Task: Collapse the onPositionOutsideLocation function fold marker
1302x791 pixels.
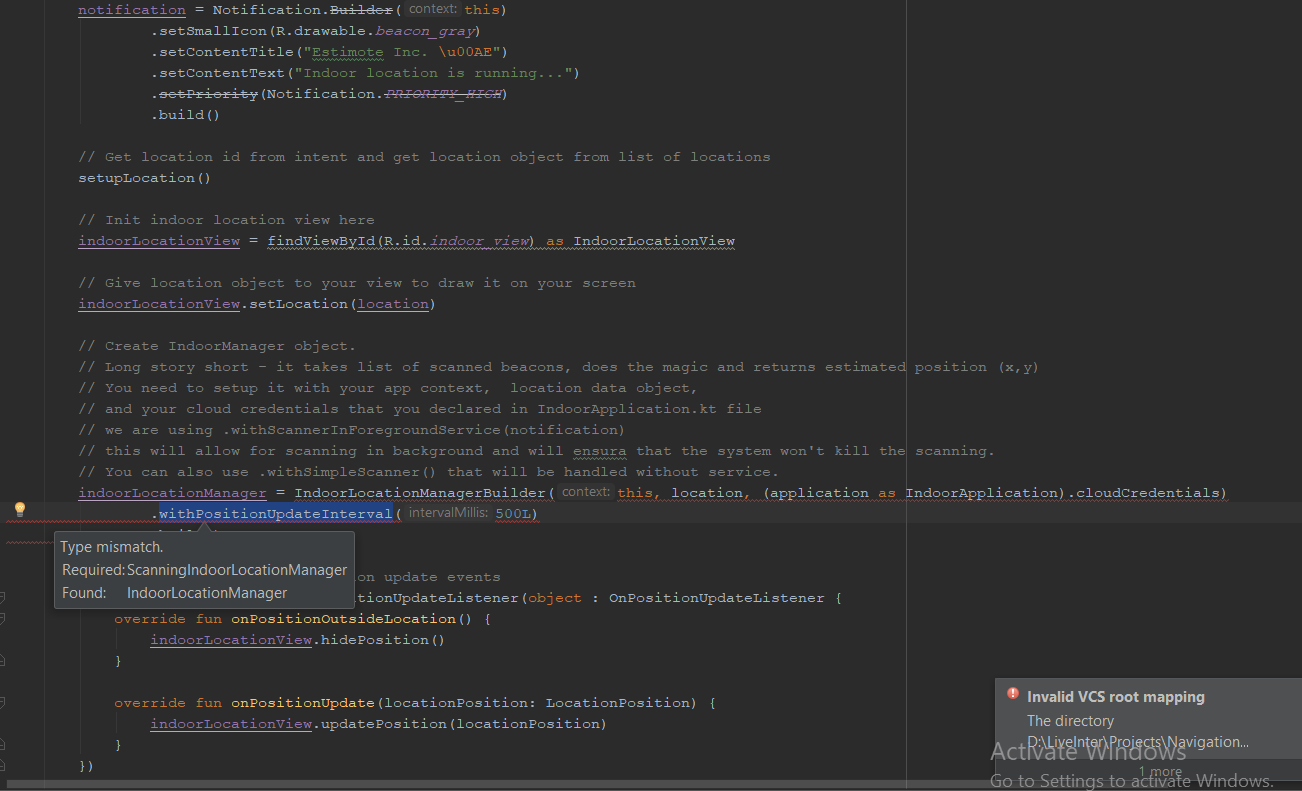Action: pos(3,619)
